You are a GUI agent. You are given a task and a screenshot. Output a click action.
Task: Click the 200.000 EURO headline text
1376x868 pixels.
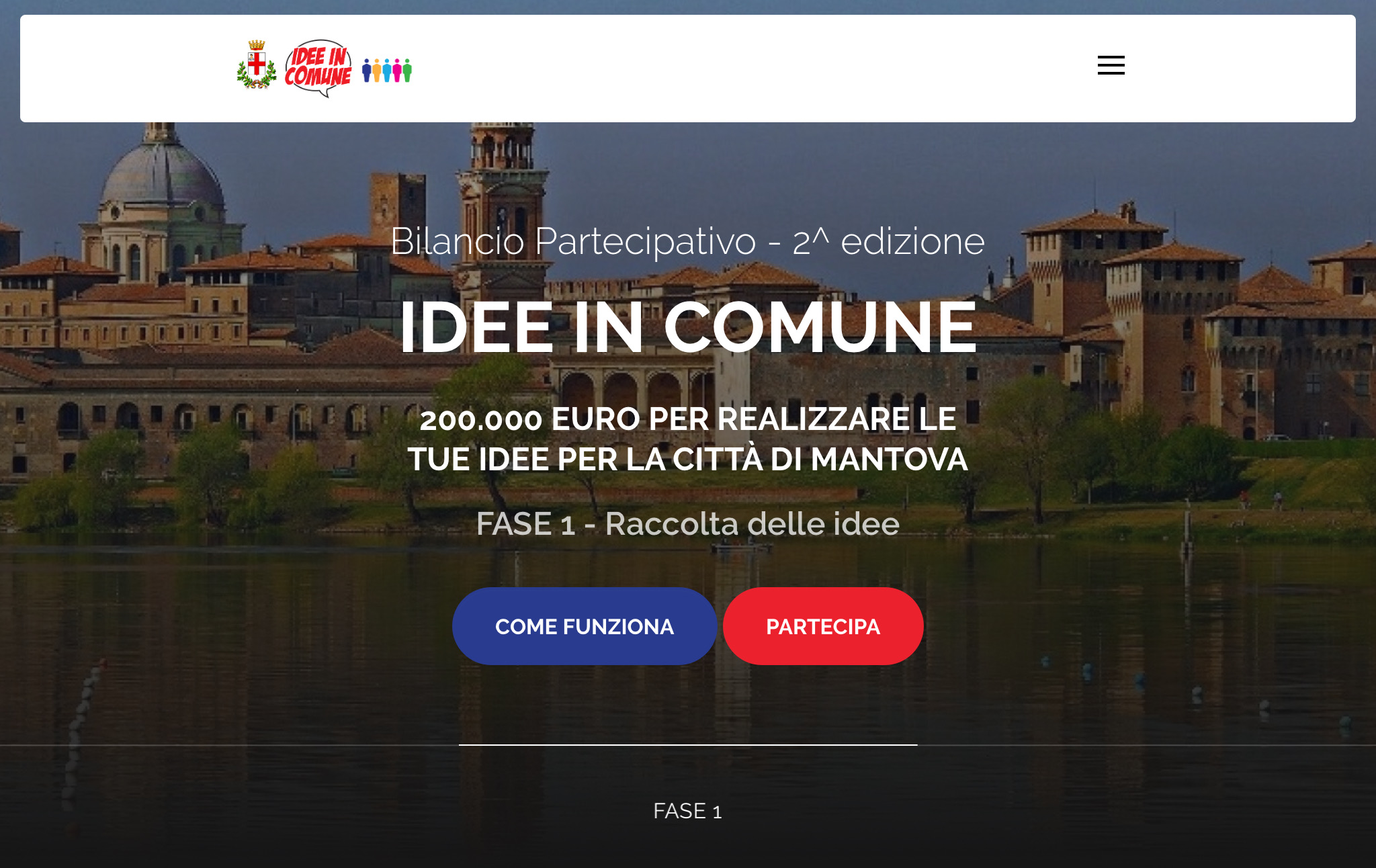coord(688,419)
